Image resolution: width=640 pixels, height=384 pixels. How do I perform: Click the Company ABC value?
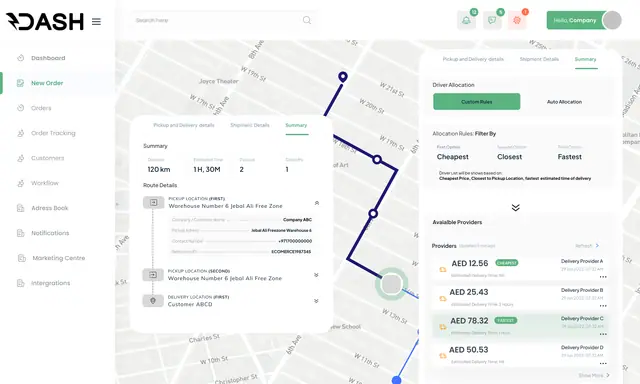297,220
